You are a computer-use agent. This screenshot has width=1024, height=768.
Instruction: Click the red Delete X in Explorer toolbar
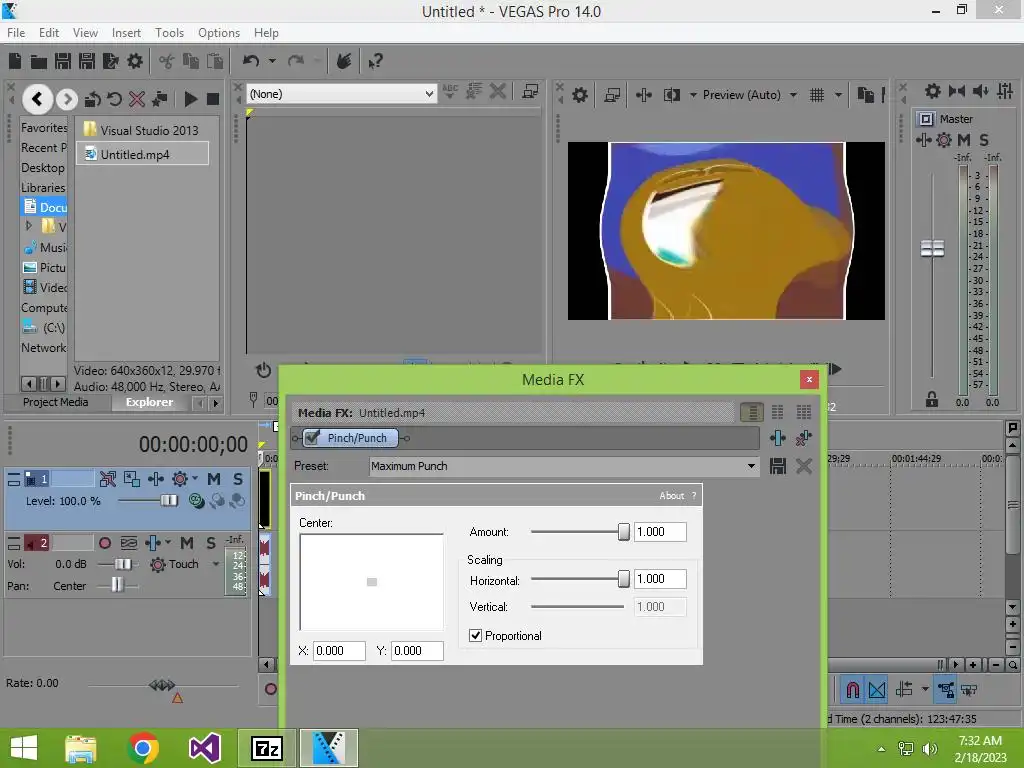click(136, 99)
